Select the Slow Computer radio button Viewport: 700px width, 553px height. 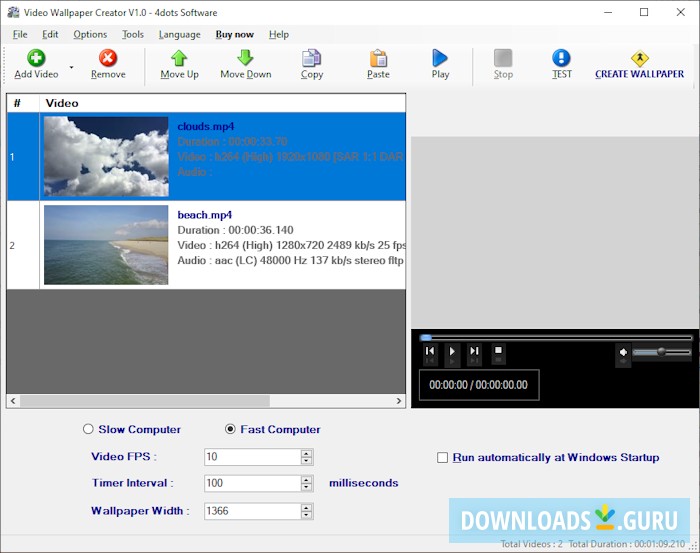pyautogui.click(x=89, y=430)
